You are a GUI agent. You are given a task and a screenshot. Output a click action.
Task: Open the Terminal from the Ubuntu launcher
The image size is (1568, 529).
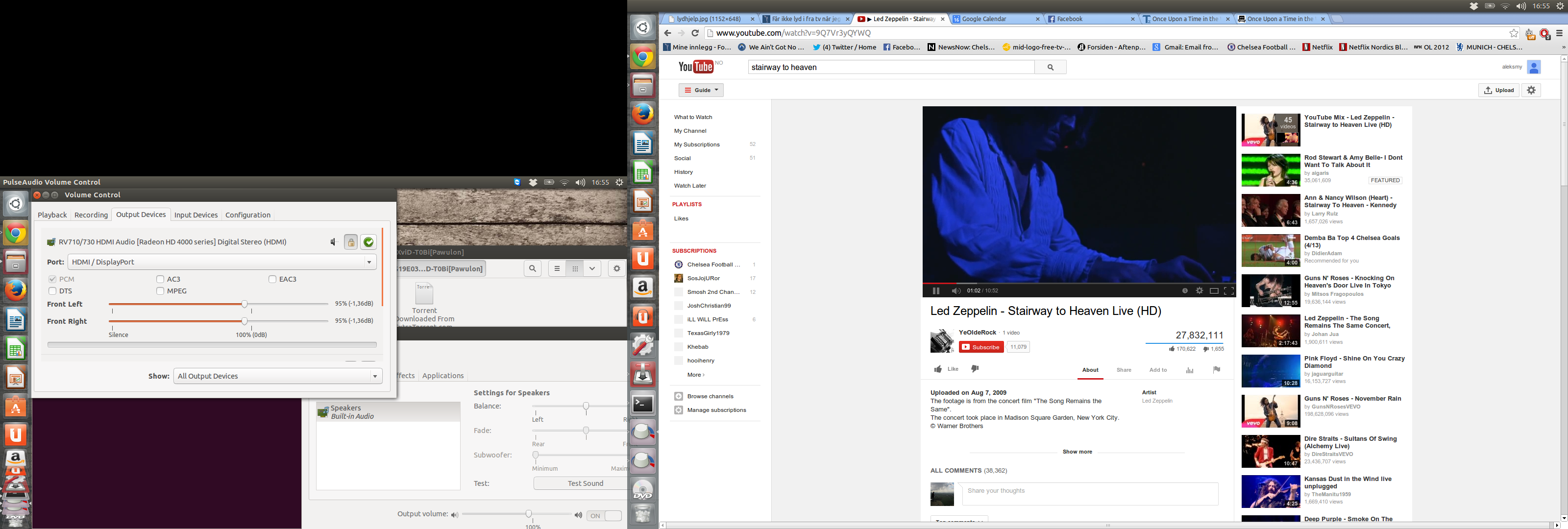tap(643, 404)
